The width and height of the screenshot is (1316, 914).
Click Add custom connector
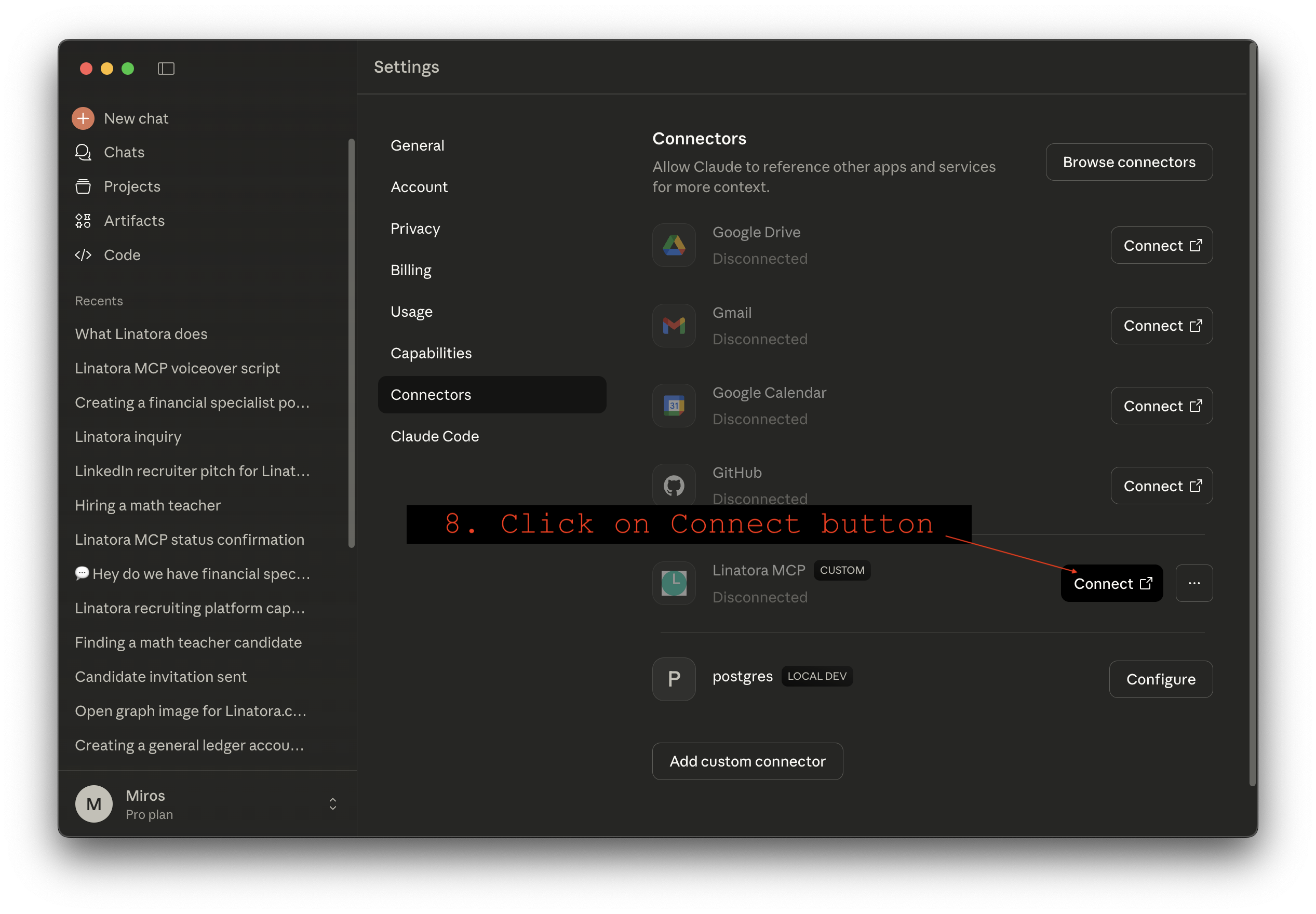tap(747, 761)
